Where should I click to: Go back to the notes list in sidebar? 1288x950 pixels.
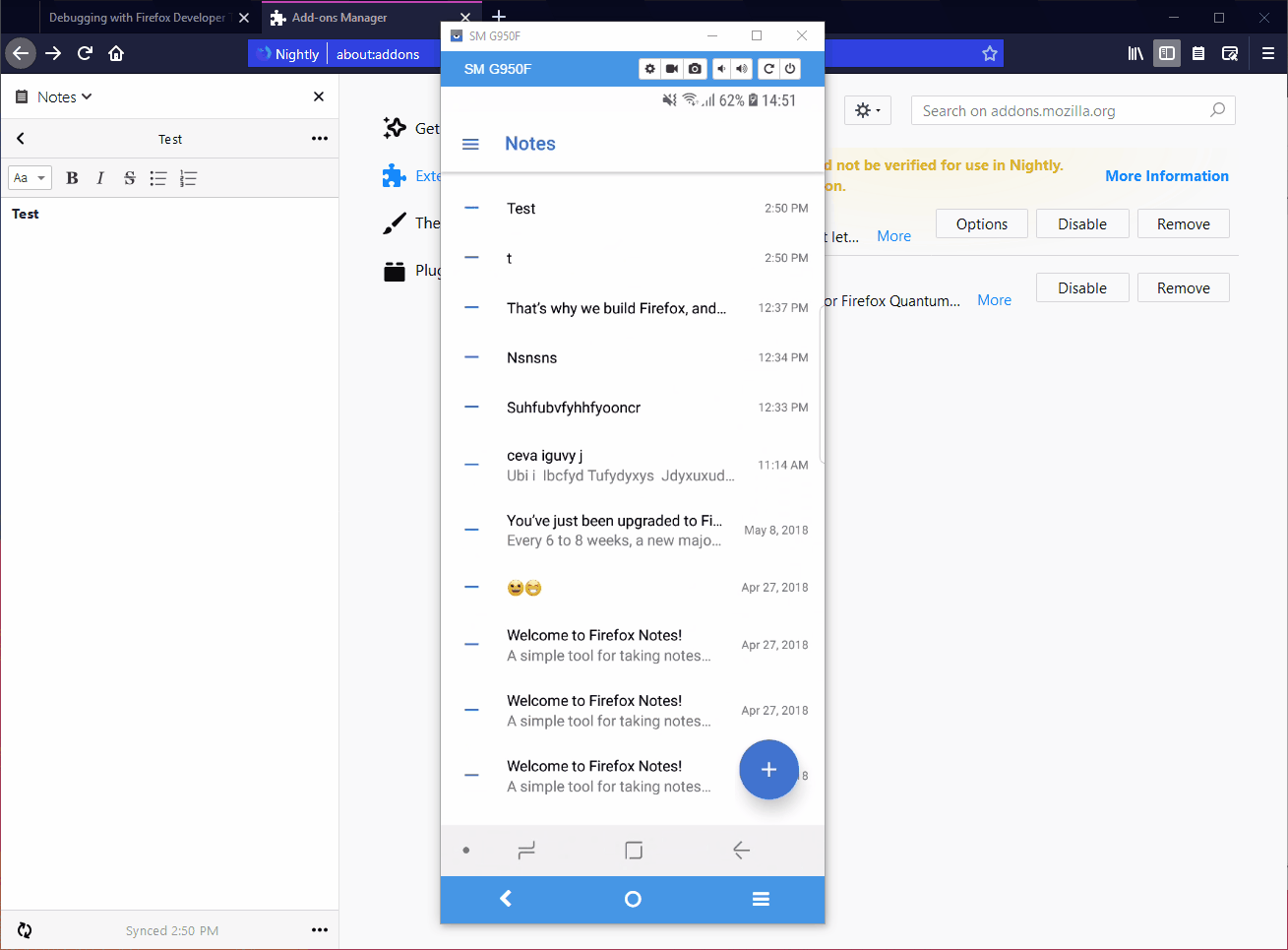point(21,139)
